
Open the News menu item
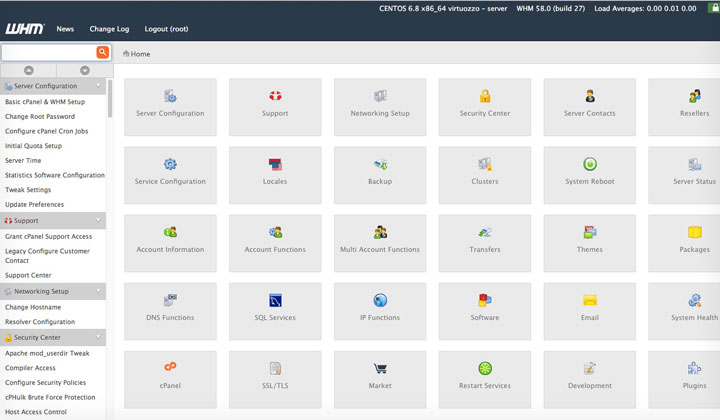pyautogui.click(x=65, y=29)
